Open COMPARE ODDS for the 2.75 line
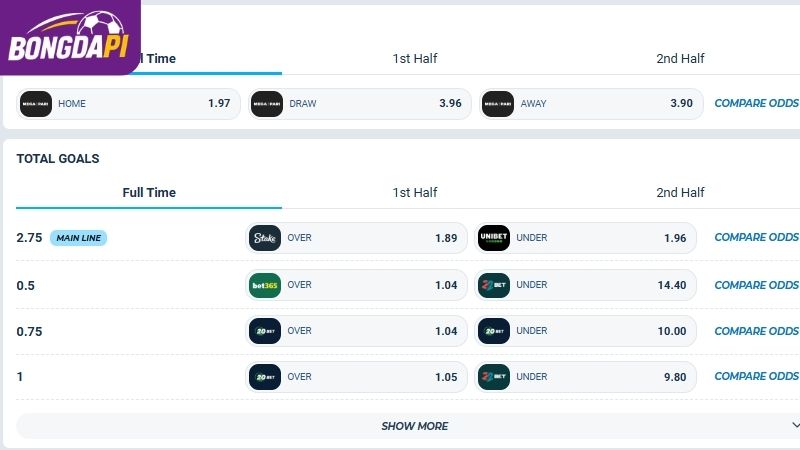 [756, 237]
